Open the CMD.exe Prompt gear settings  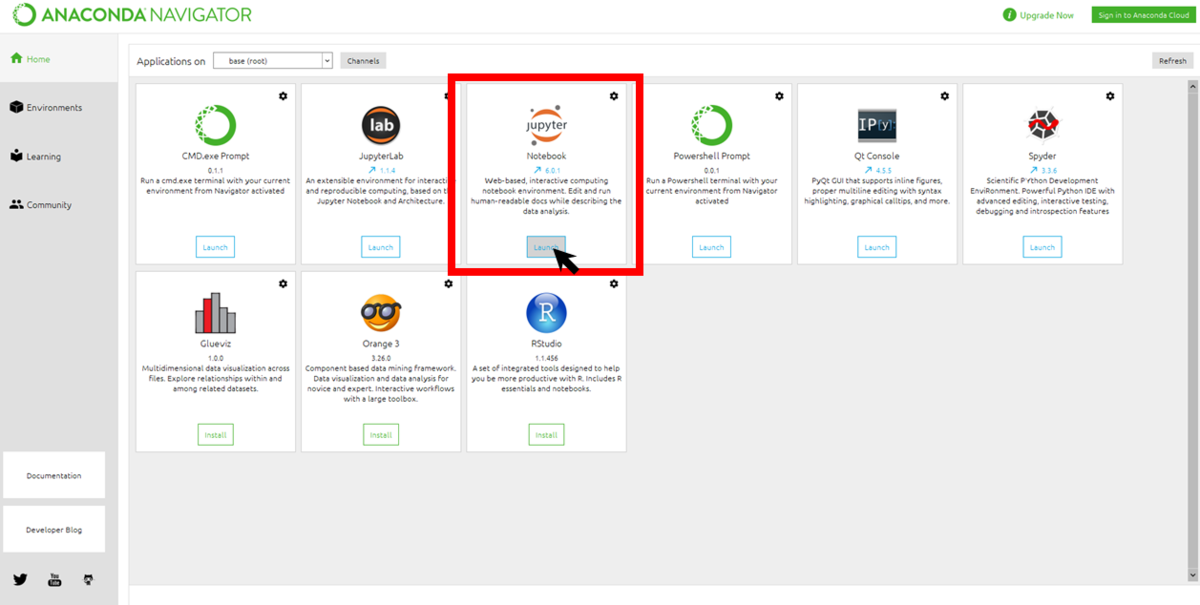tap(283, 96)
